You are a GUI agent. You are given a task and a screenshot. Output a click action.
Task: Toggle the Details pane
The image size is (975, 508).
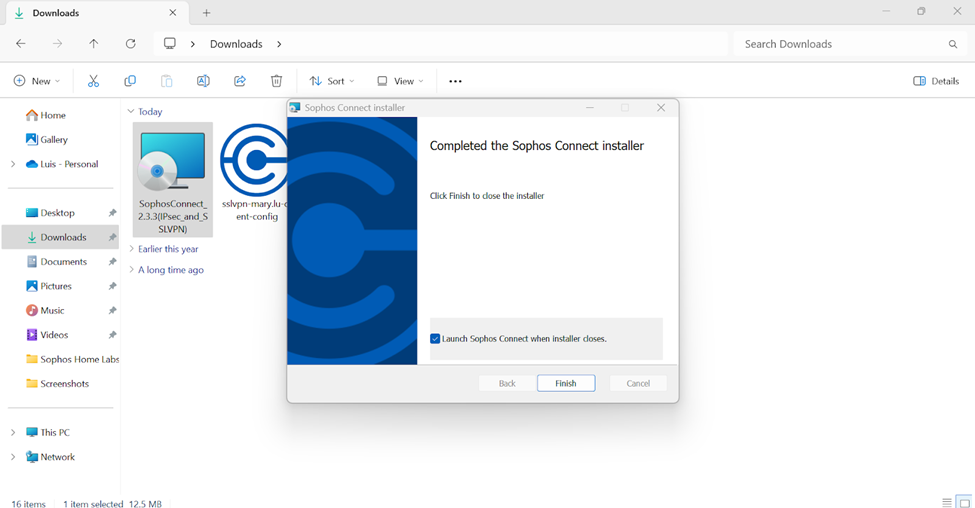pos(936,81)
